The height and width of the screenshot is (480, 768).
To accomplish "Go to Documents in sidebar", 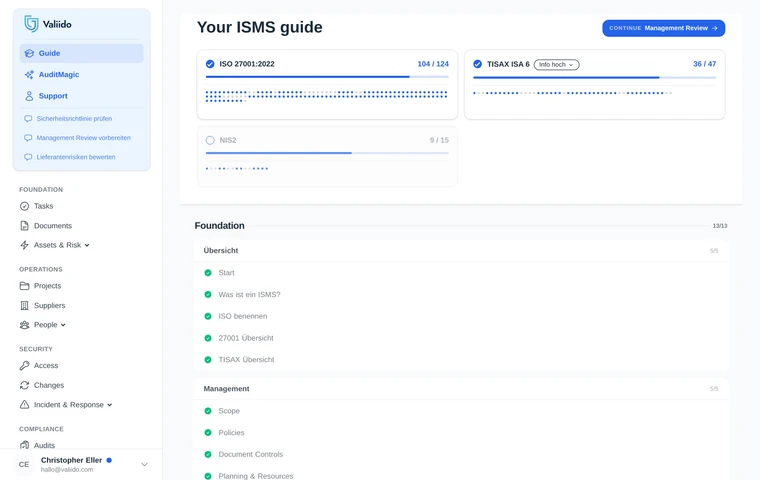I will [53, 226].
